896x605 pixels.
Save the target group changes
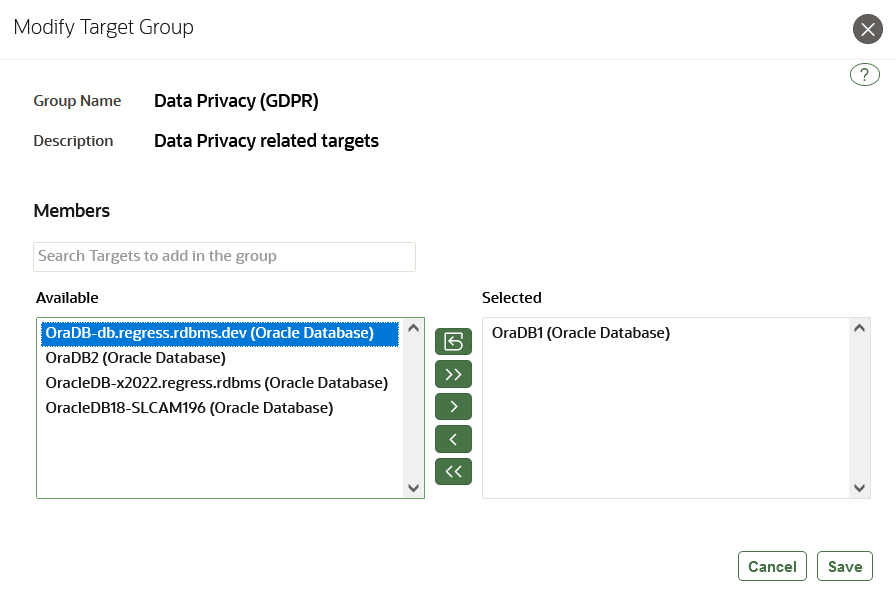click(x=844, y=566)
